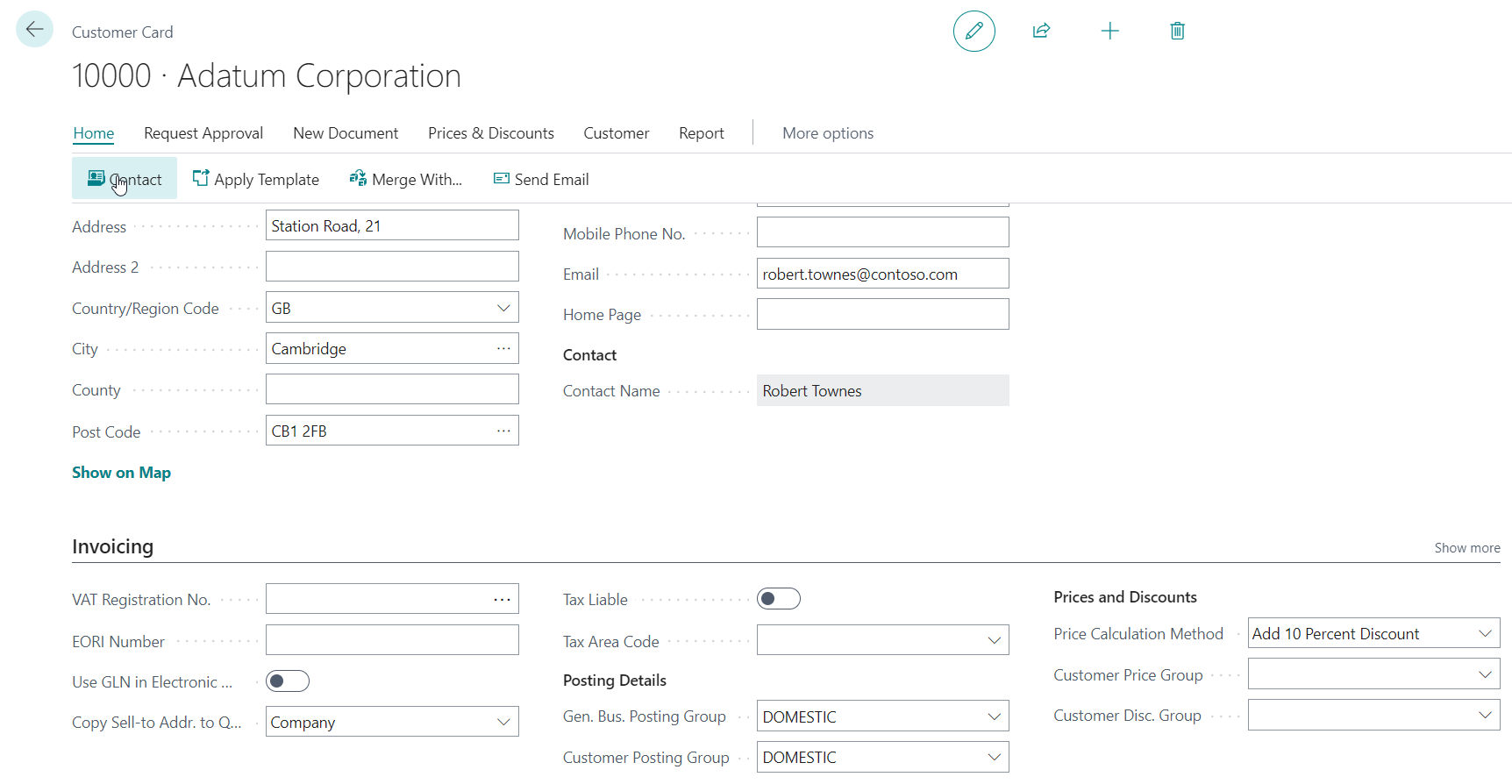Click the EORI Number field
This screenshot has width=1512, height=784.
392,640
